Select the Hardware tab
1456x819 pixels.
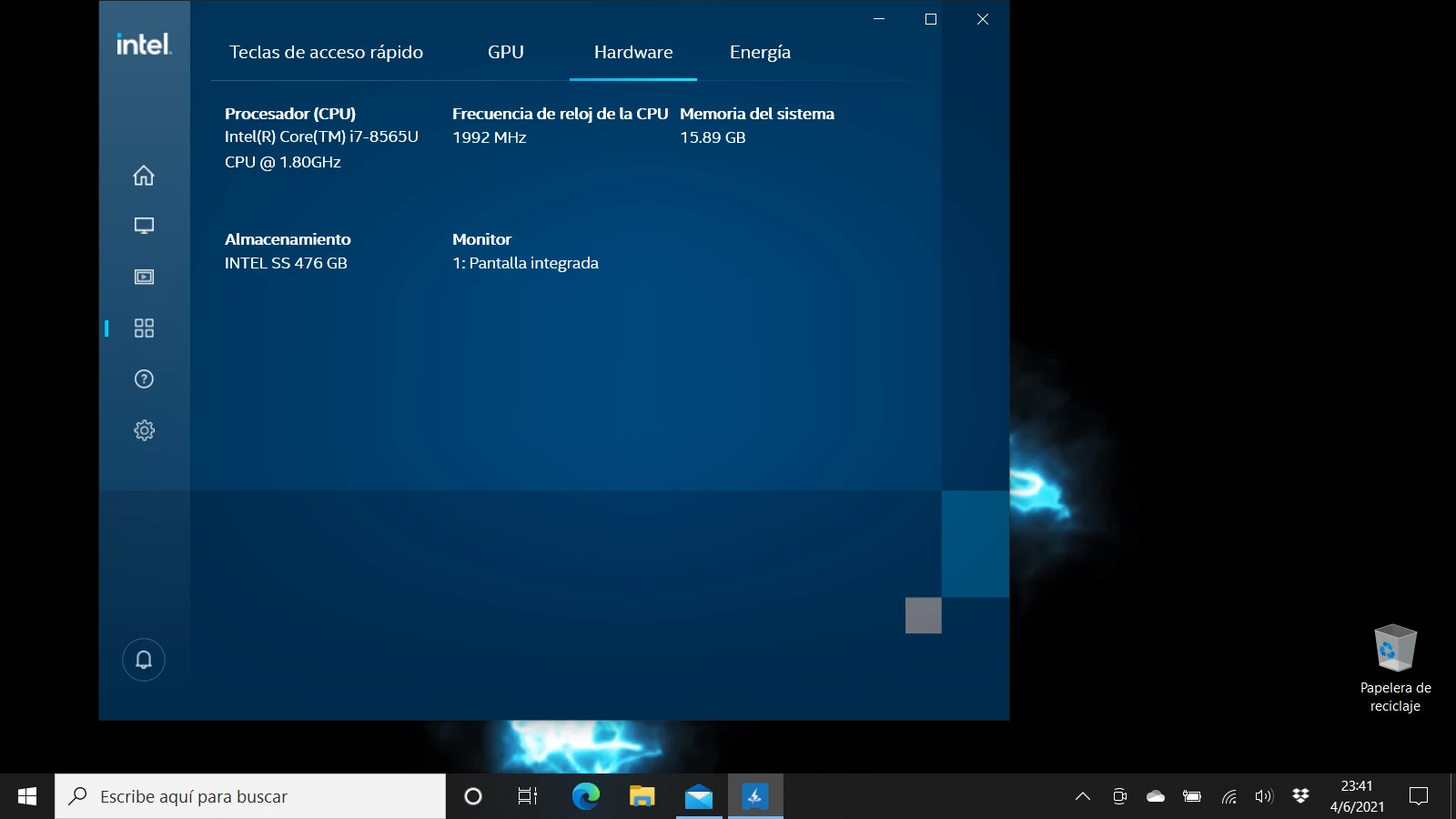633,52
